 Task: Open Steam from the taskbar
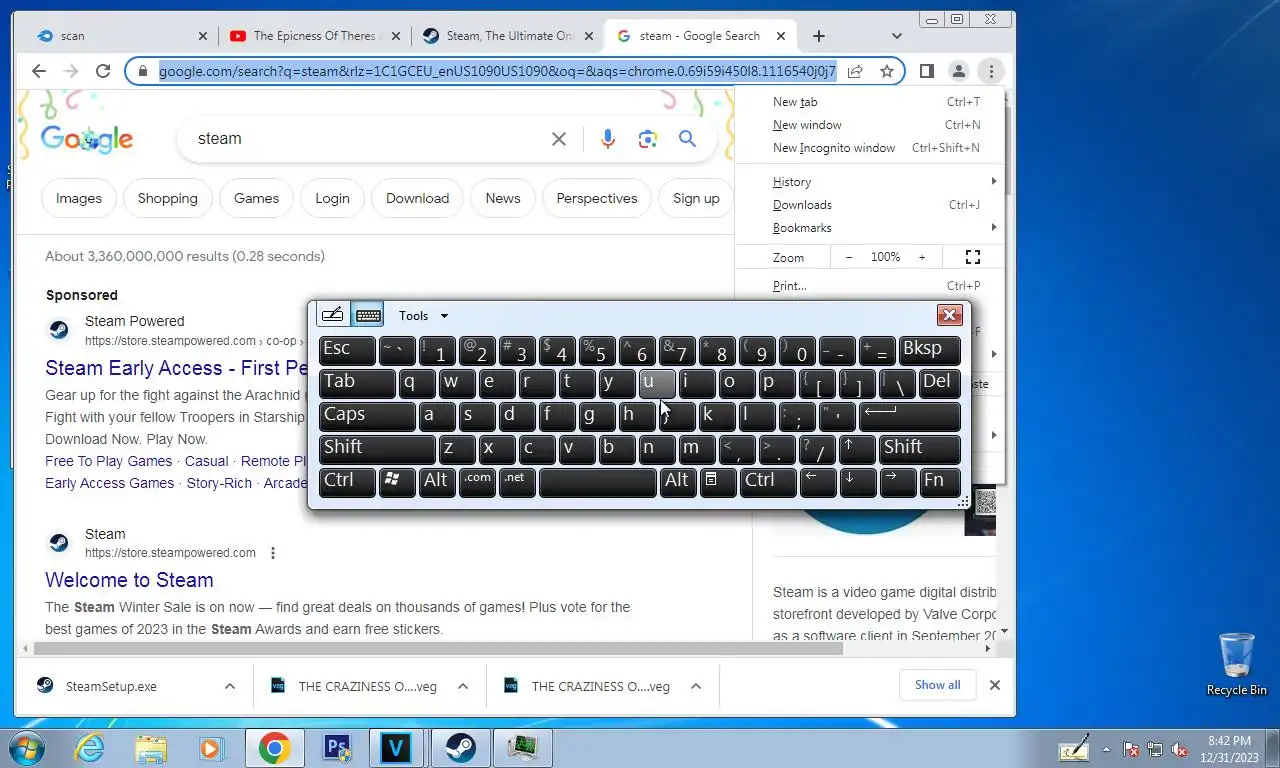(460, 748)
